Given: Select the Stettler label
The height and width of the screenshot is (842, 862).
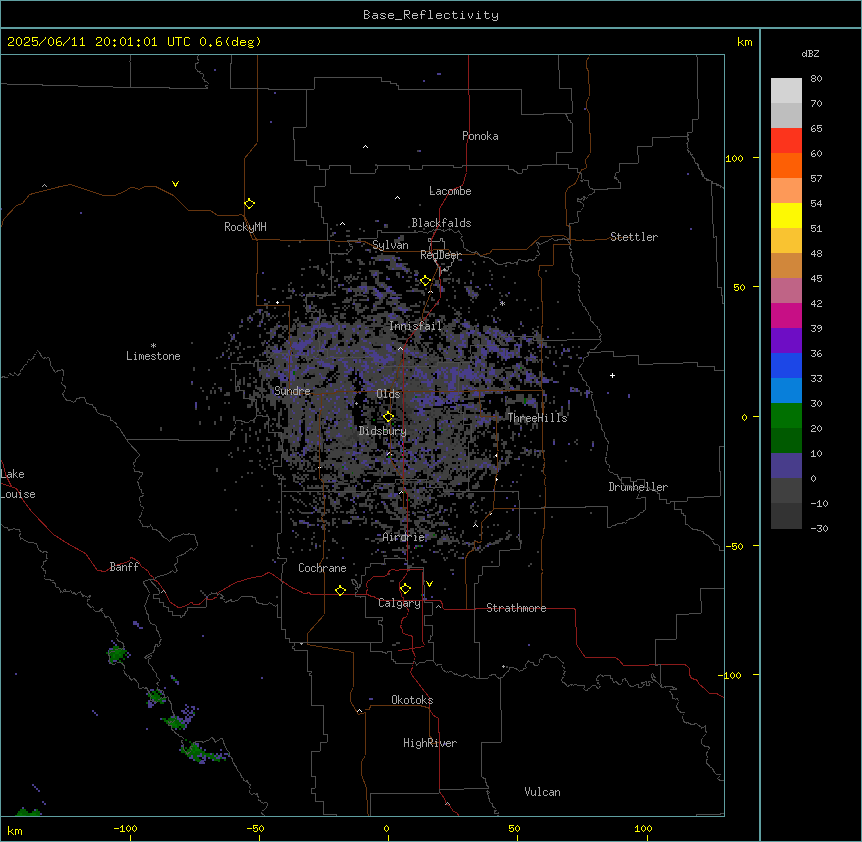Looking at the screenshot, I should tap(634, 237).
